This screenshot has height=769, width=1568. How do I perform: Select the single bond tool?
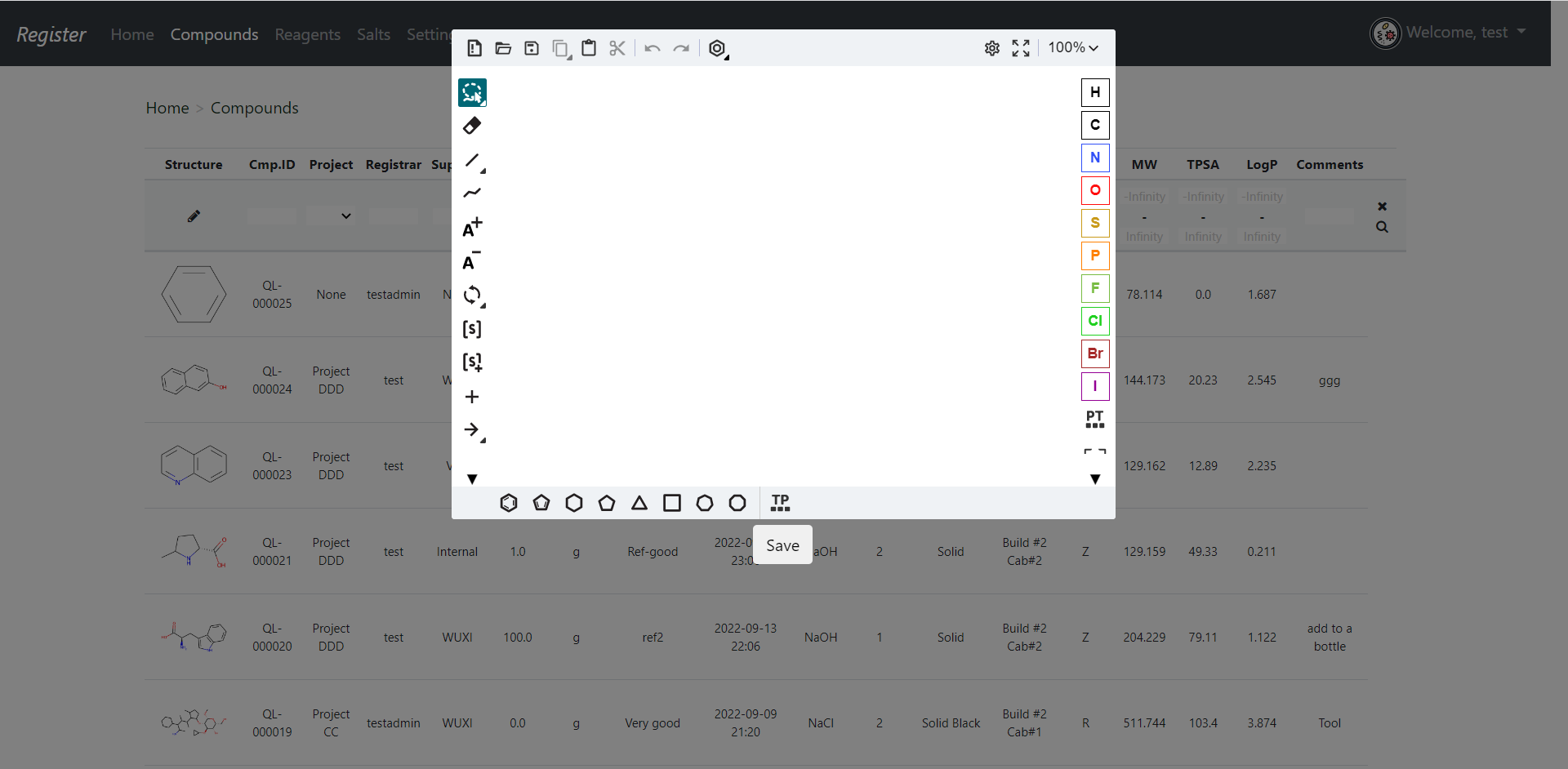[x=473, y=161]
